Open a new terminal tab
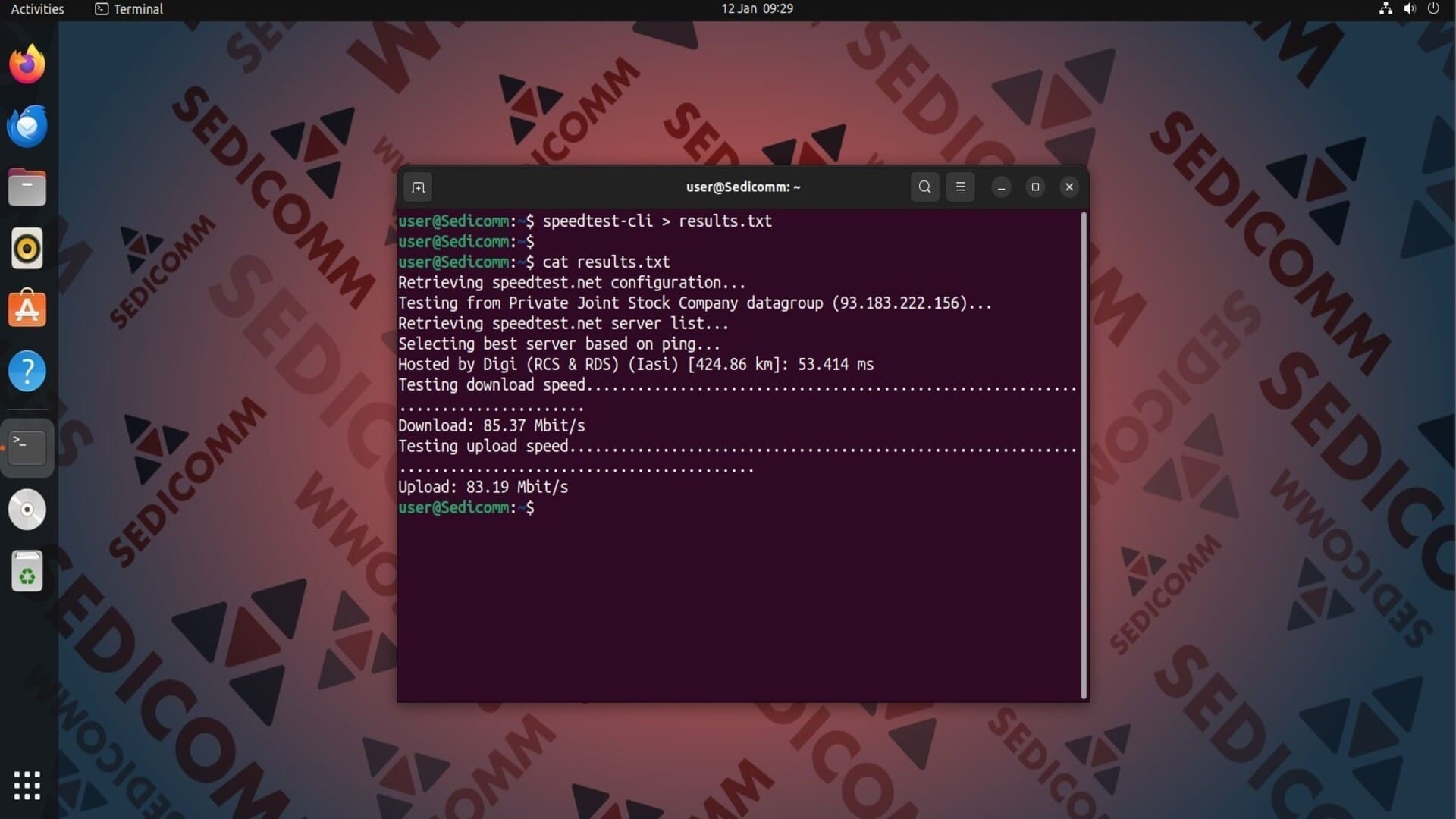This screenshot has height=819, width=1456. click(418, 187)
